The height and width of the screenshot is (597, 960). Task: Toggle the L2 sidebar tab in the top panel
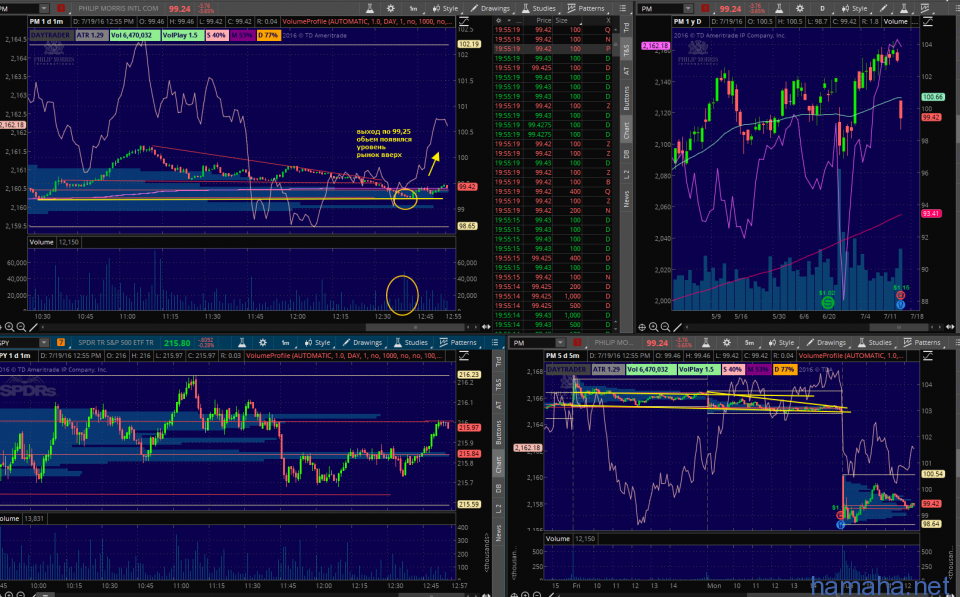coord(626,175)
